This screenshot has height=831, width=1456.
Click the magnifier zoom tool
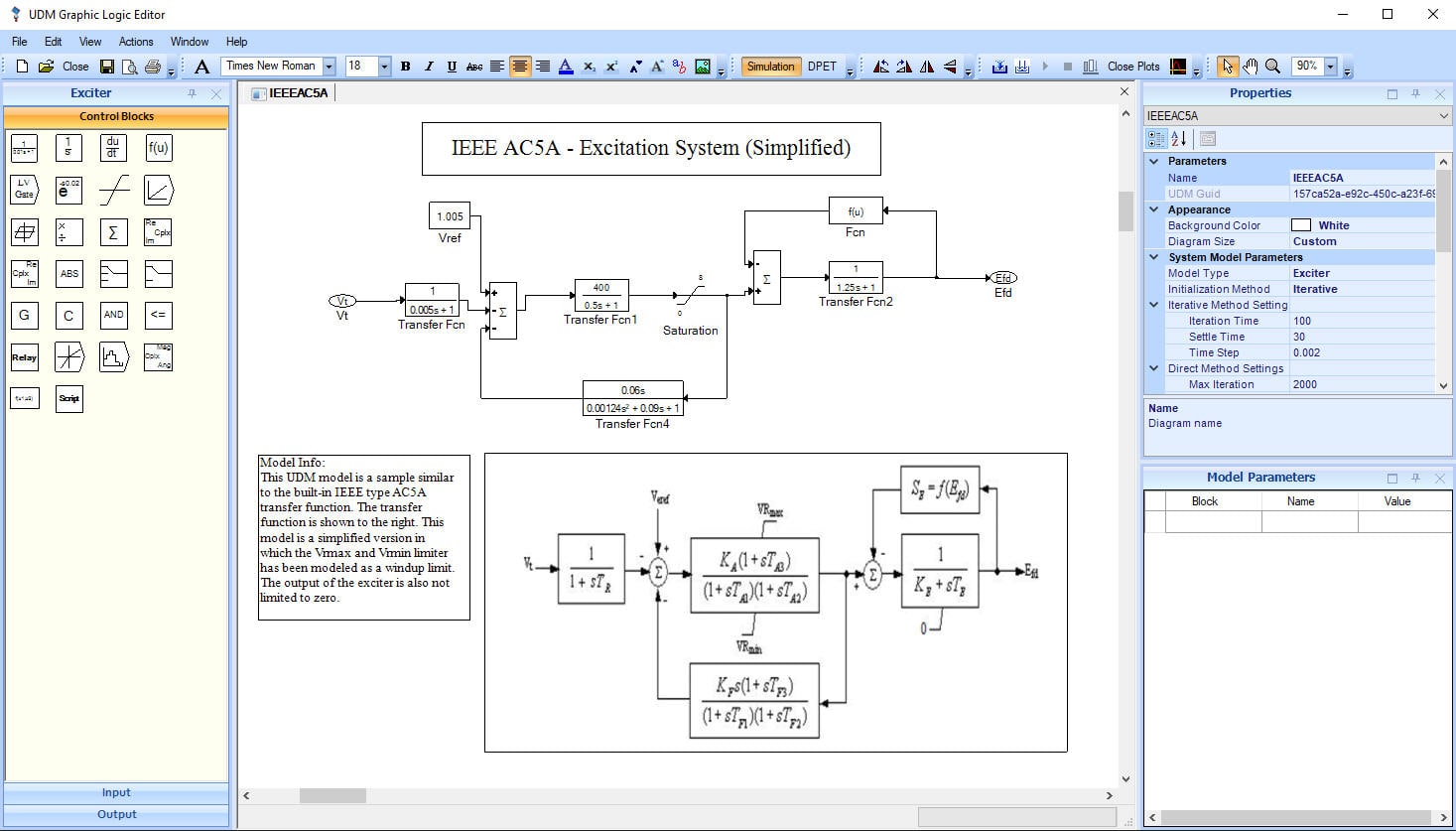pyautogui.click(x=1272, y=67)
